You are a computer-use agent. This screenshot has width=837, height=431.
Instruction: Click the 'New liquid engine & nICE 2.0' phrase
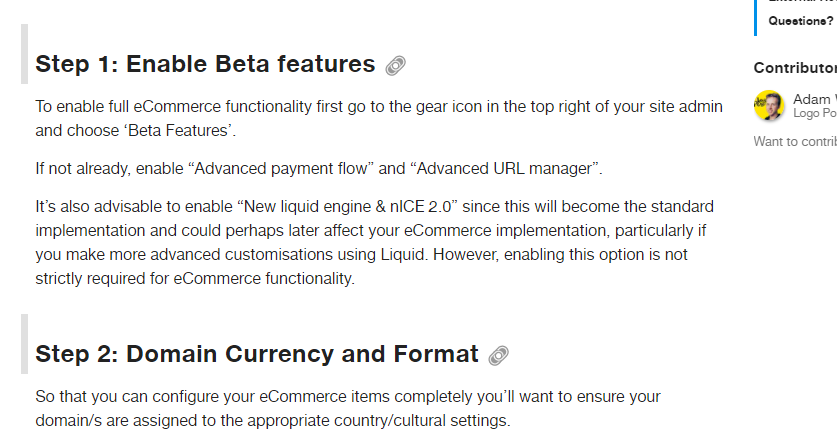click(x=348, y=207)
